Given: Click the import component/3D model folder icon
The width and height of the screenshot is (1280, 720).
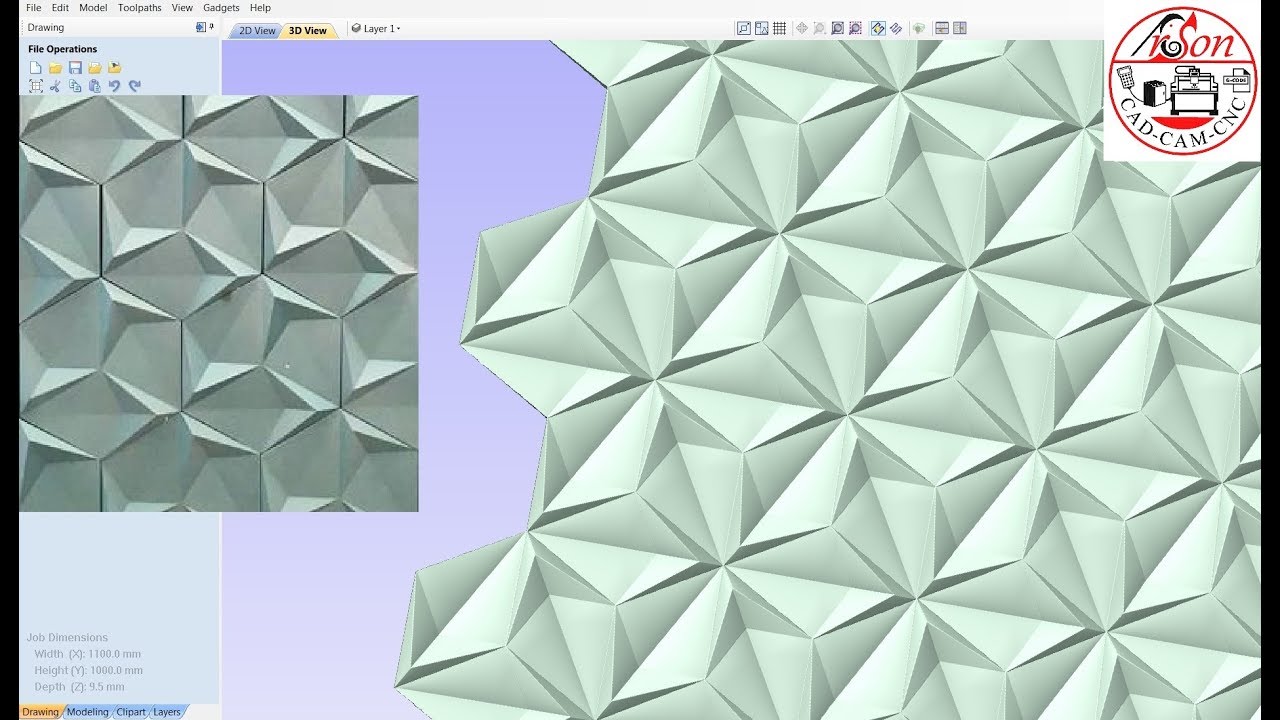Looking at the screenshot, I should coord(115,67).
